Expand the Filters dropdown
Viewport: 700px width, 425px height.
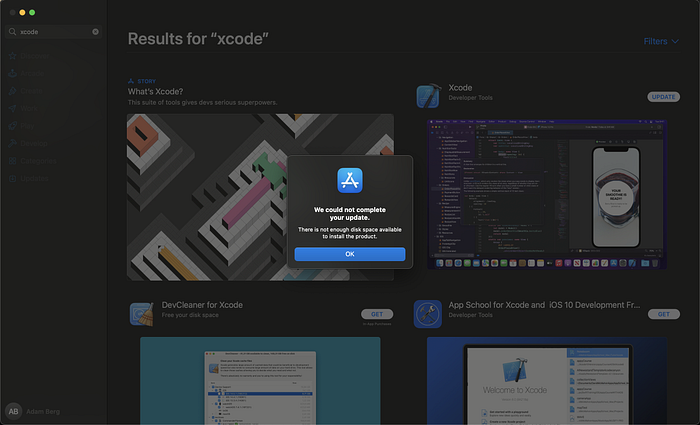click(x=661, y=41)
